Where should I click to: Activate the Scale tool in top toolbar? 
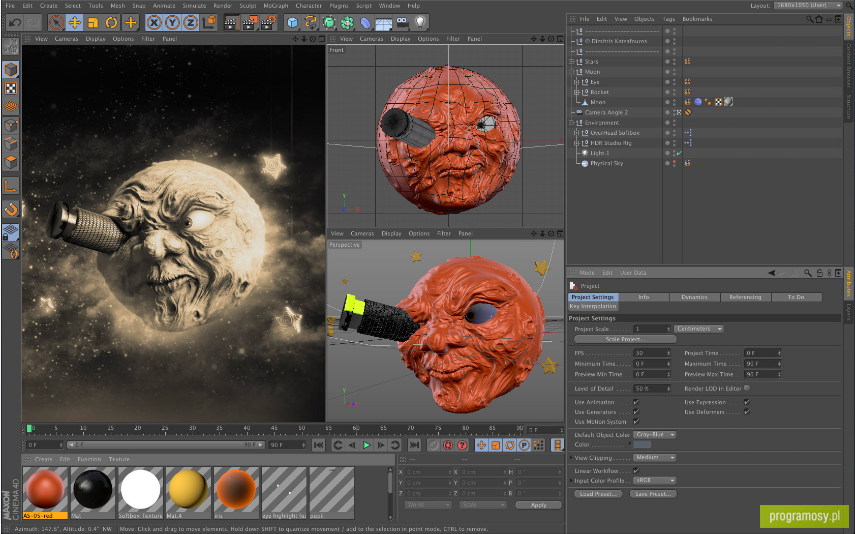(x=93, y=22)
